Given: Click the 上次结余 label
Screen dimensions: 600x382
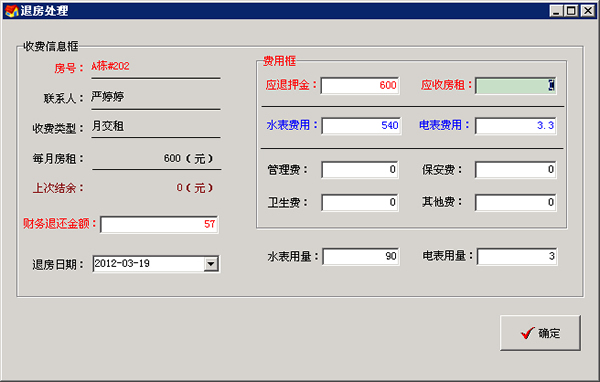Looking at the screenshot, I should click(x=58, y=188).
